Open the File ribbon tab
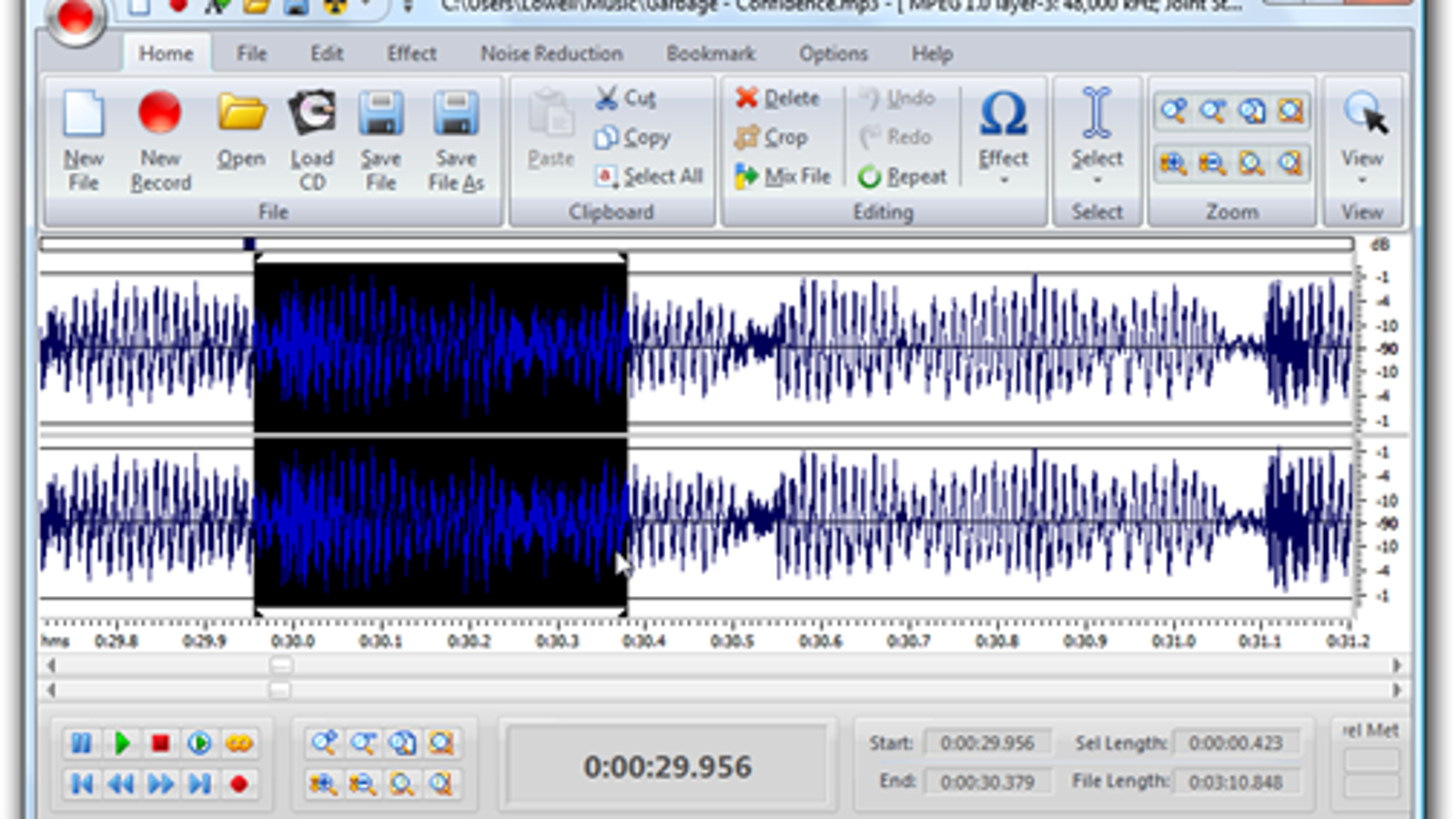This screenshot has width=1456, height=819. (252, 54)
